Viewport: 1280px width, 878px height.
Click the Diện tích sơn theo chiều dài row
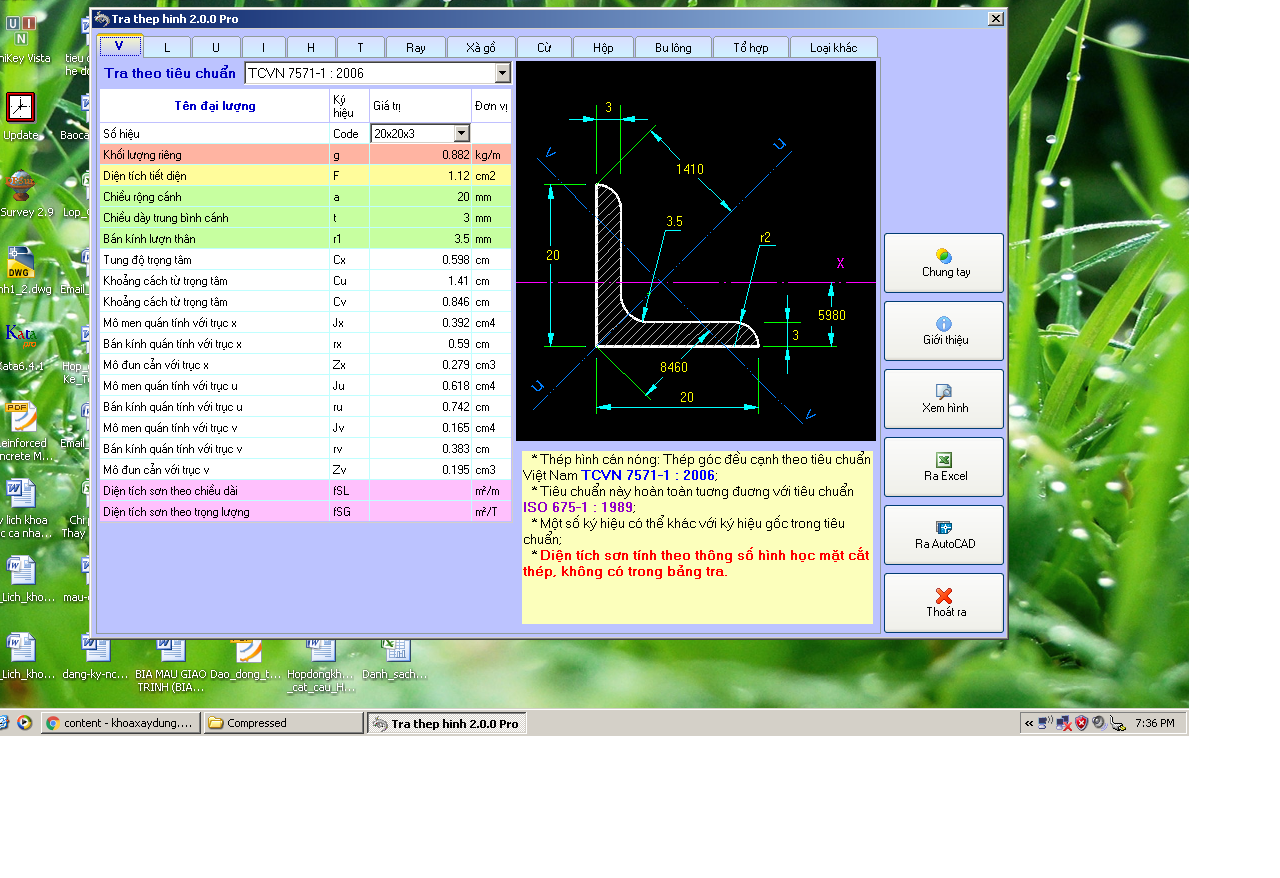pos(306,491)
